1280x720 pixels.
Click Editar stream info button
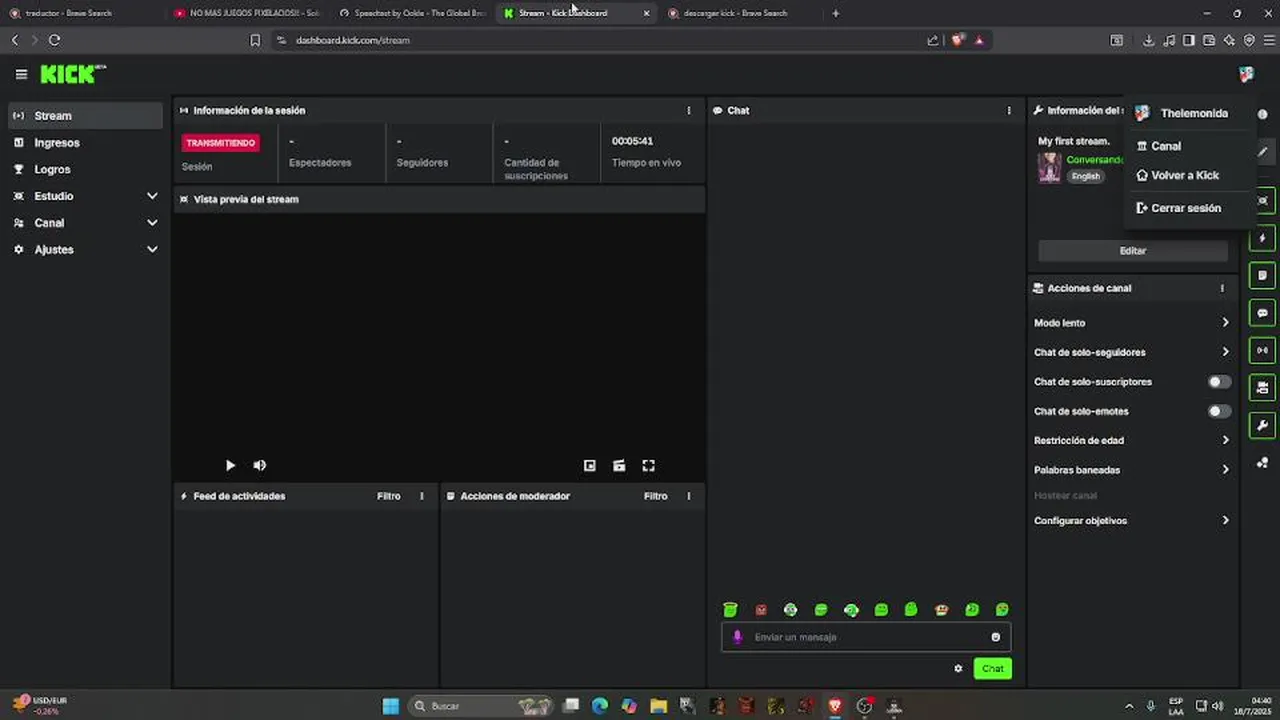(1133, 251)
